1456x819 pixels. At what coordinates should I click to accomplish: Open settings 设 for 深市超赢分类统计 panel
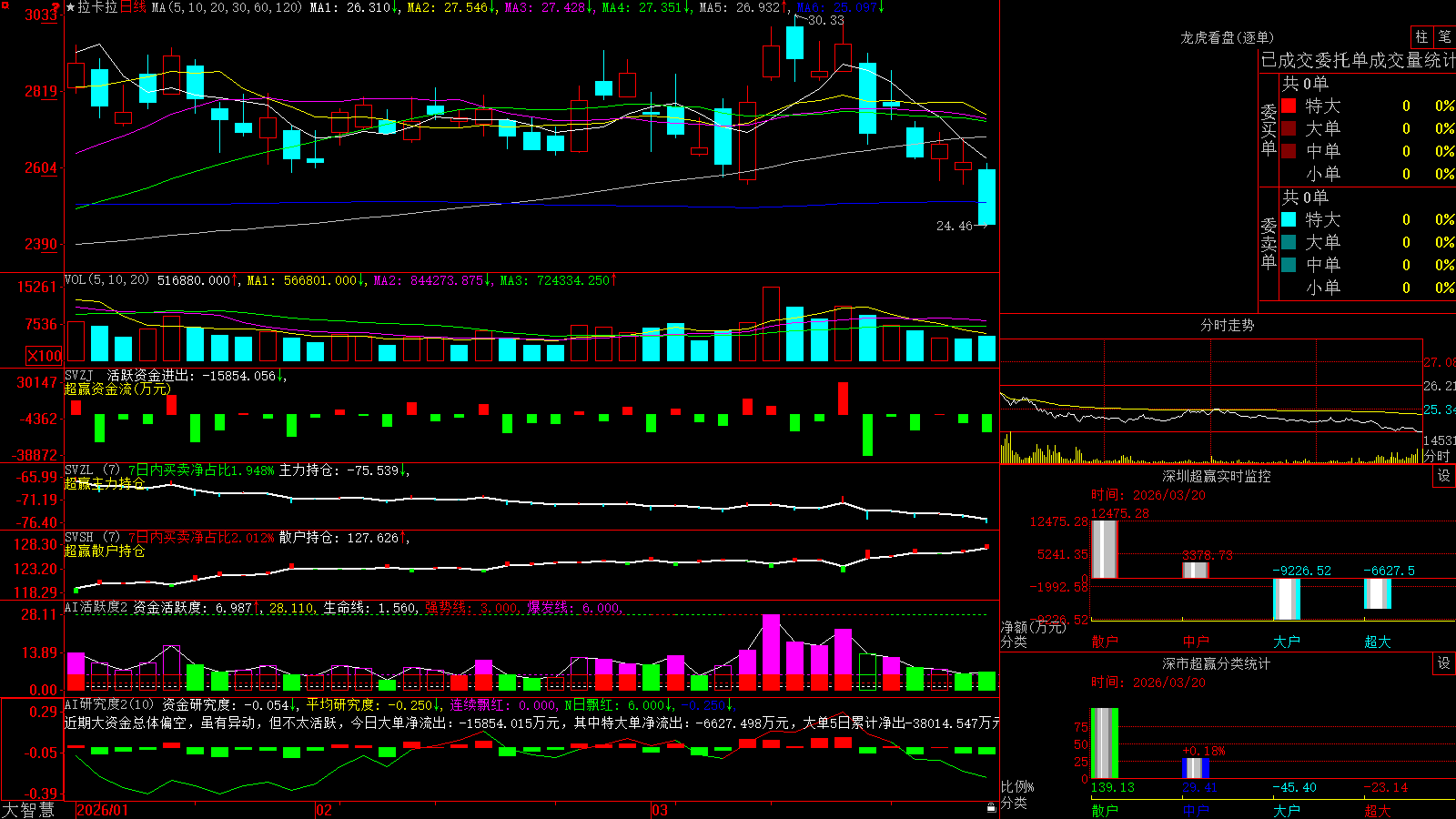pyautogui.click(x=1444, y=663)
